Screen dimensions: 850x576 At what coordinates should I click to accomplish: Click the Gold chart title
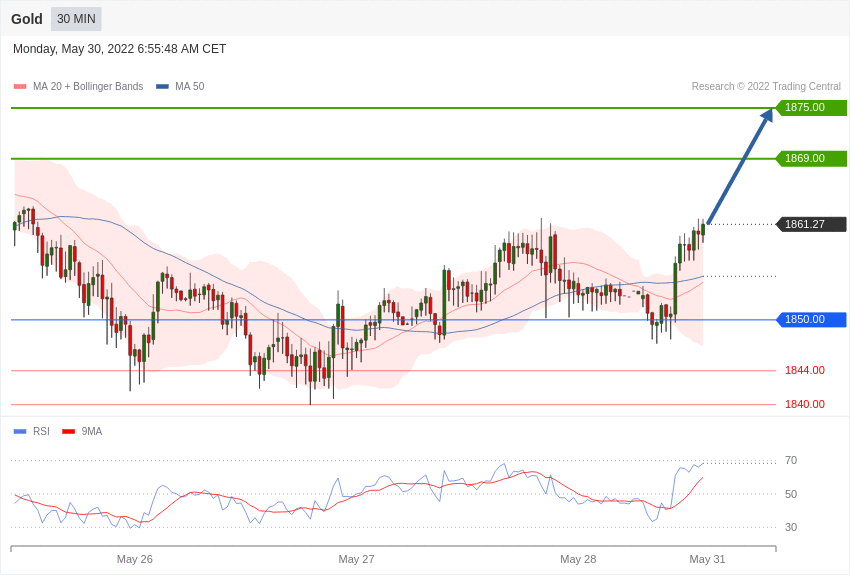27,19
